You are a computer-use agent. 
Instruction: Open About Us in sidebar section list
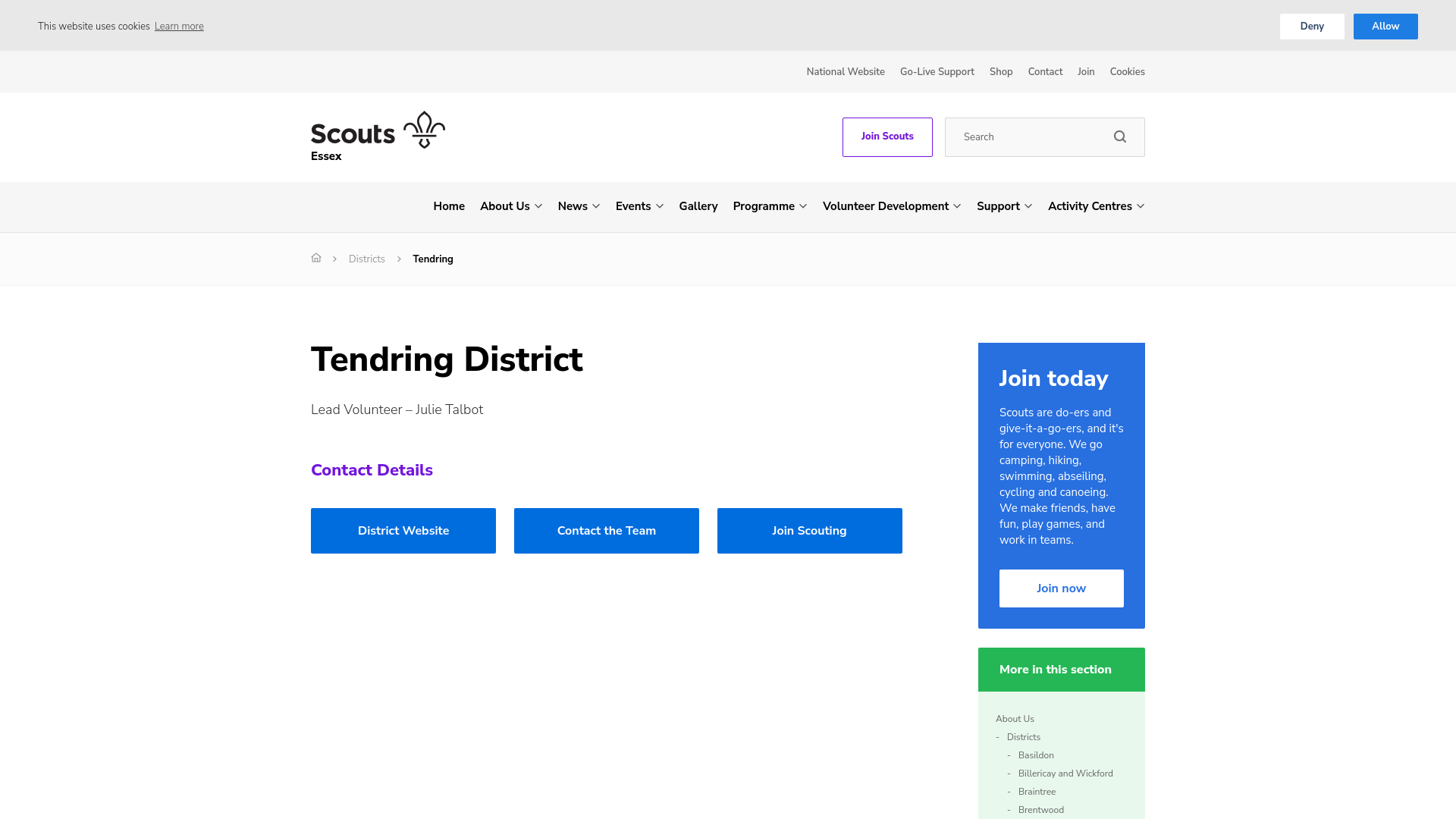pos(1015,719)
